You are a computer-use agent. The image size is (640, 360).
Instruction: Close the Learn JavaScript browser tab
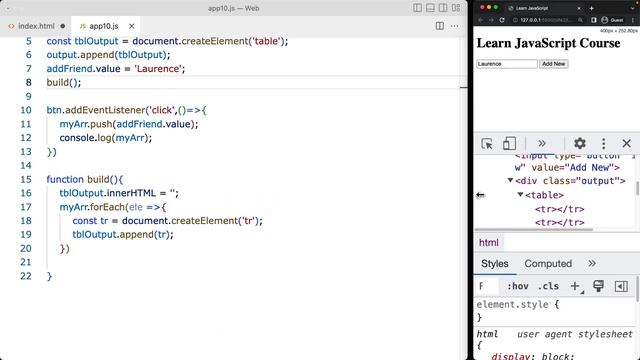coord(578,8)
